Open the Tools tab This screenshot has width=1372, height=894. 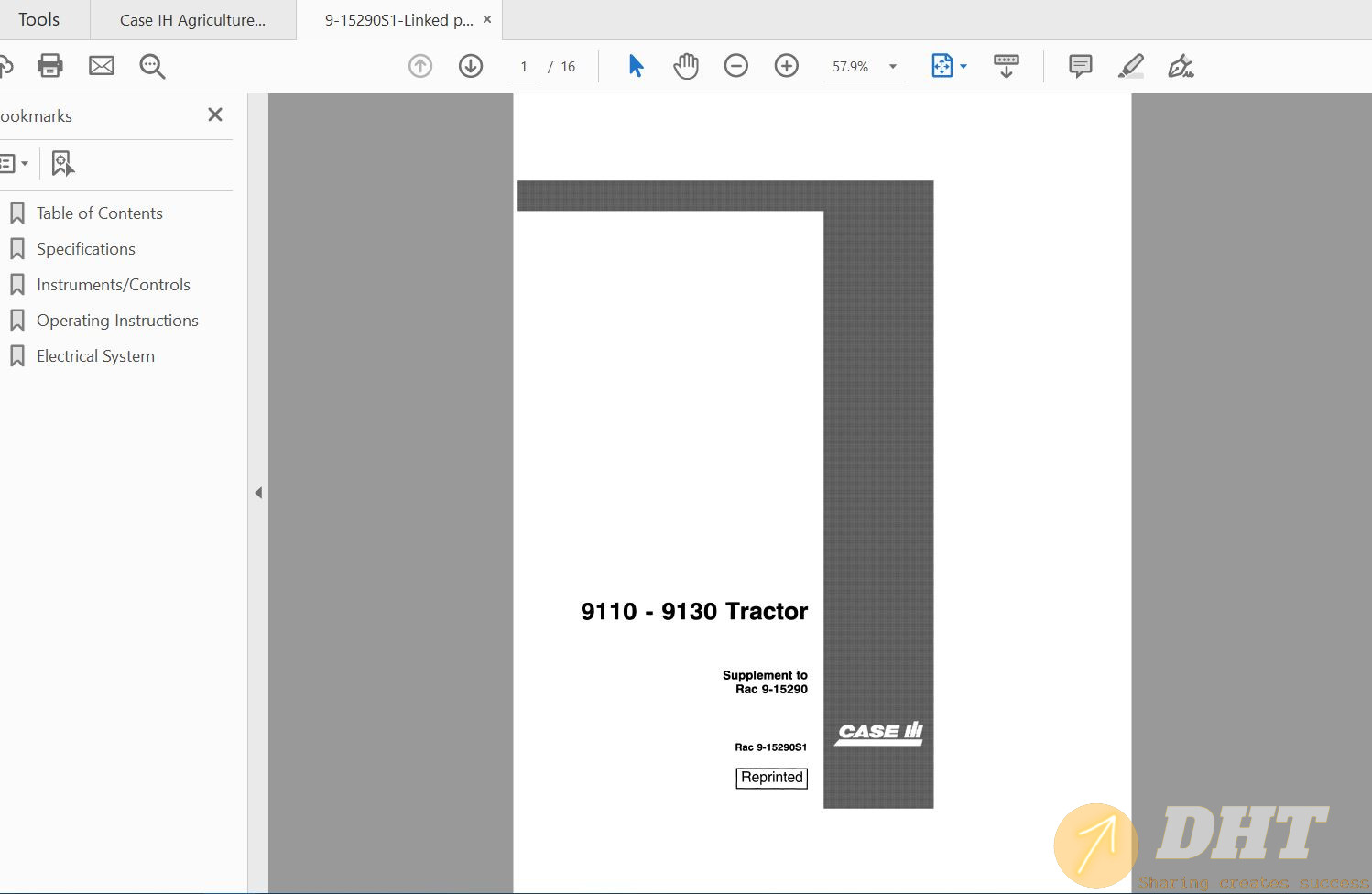click(39, 19)
